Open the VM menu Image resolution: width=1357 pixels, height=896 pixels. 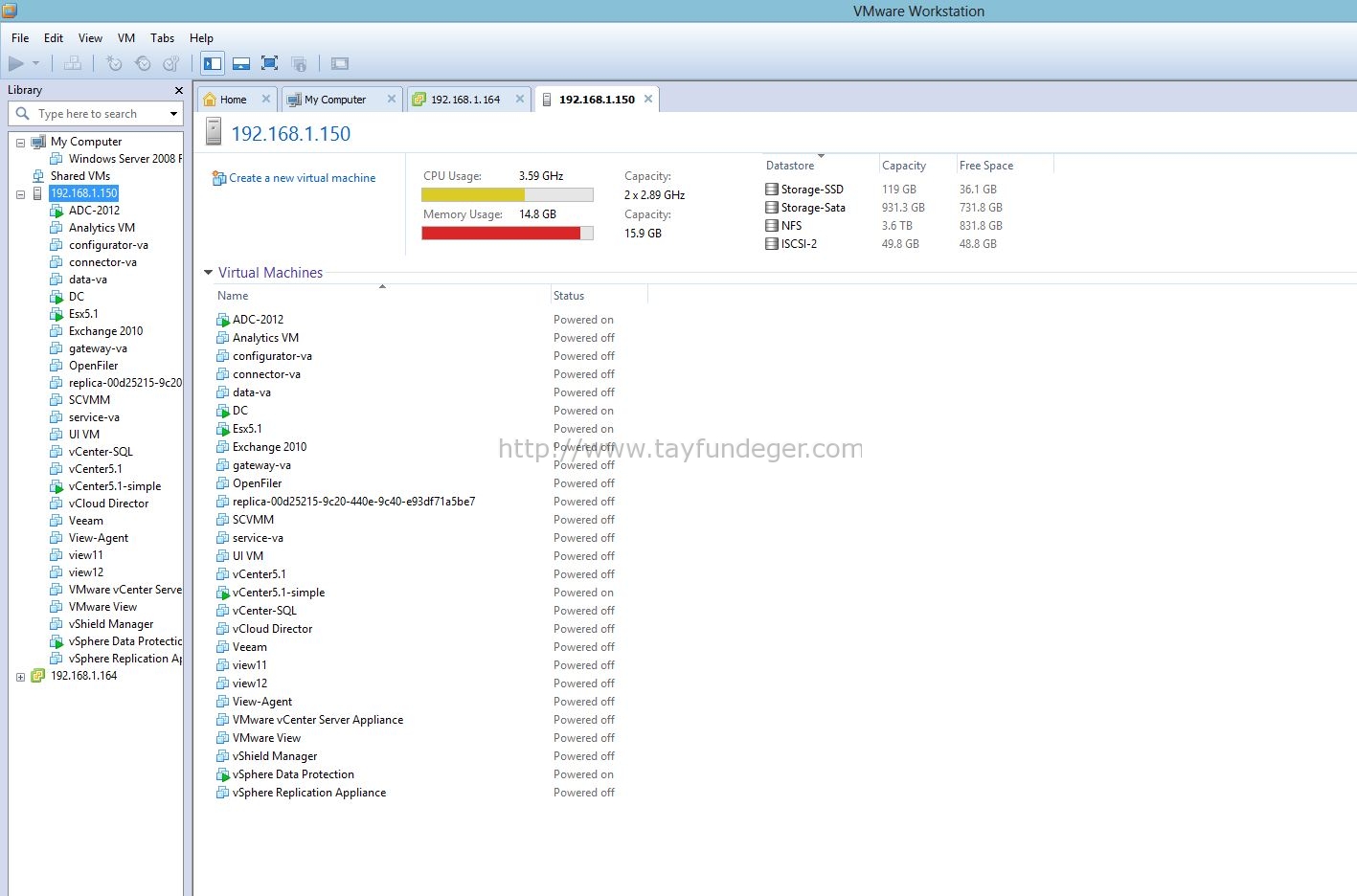tap(126, 38)
